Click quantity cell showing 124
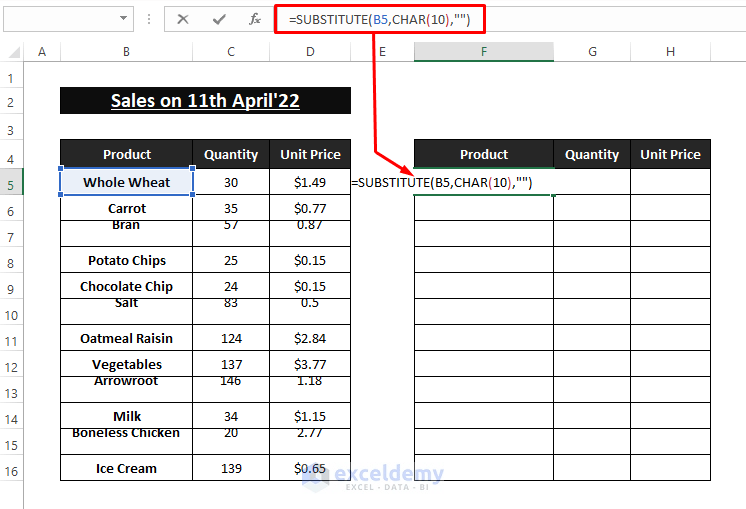Screen dimensions: 746x509 (231, 338)
